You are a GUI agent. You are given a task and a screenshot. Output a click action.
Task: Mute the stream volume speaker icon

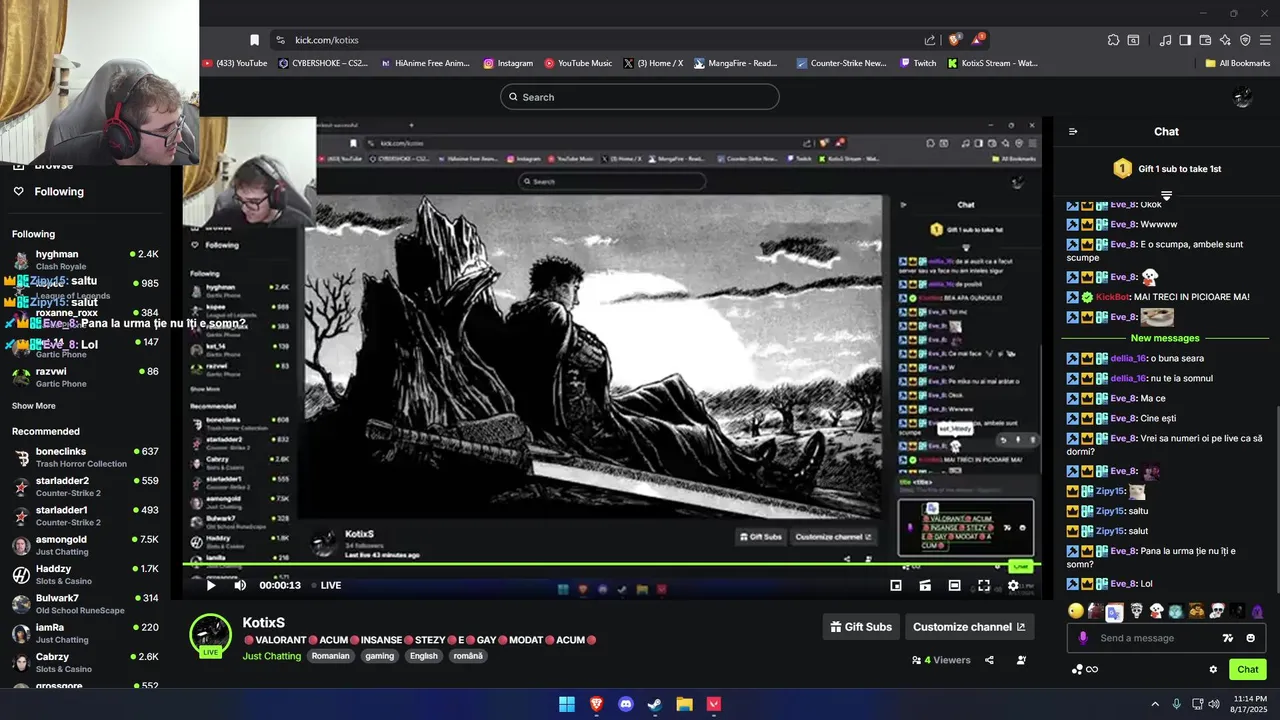coord(240,586)
